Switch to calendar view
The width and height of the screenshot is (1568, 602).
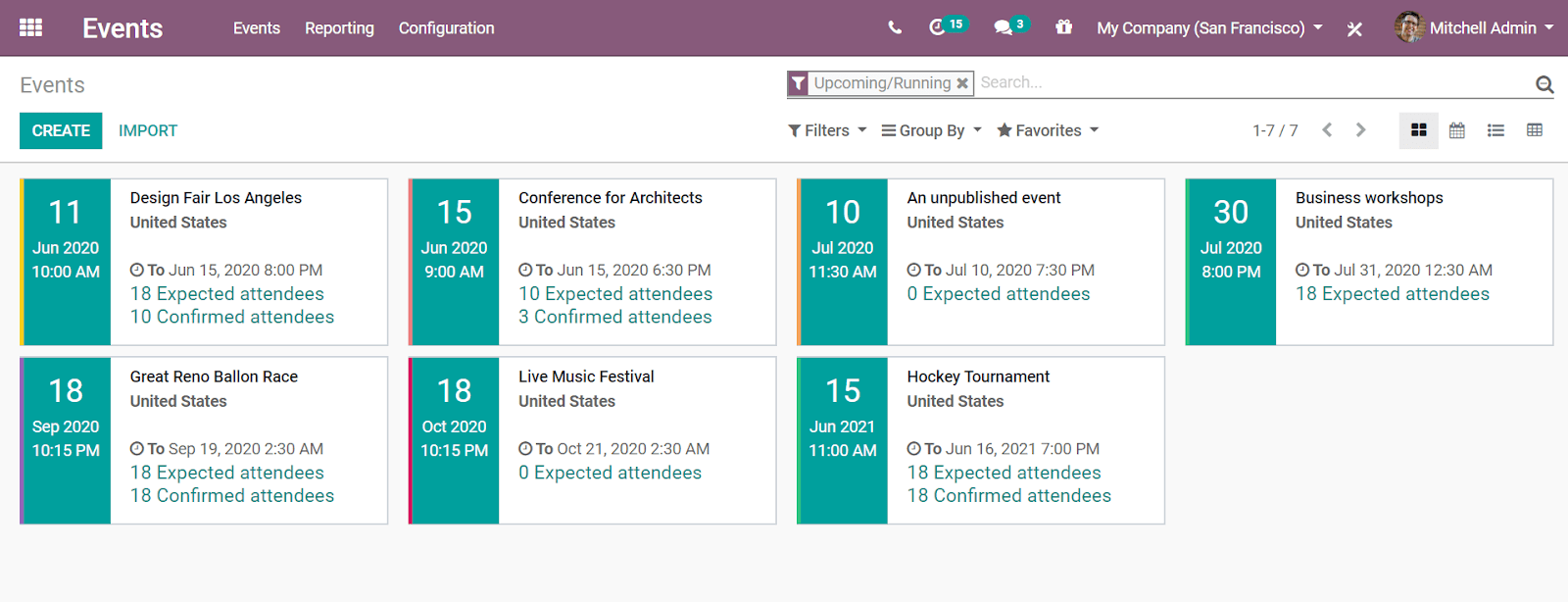pyautogui.click(x=1457, y=130)
